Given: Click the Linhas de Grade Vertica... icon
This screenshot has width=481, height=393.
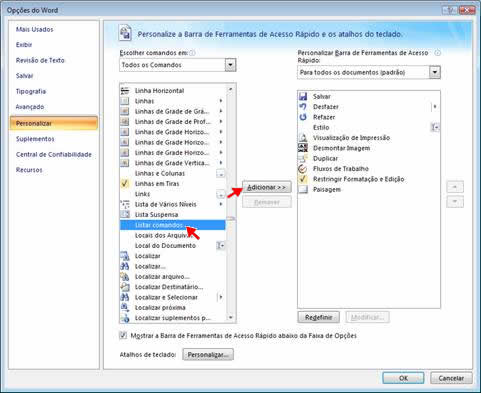Looking at the screenshot, I should coord(125,163).
